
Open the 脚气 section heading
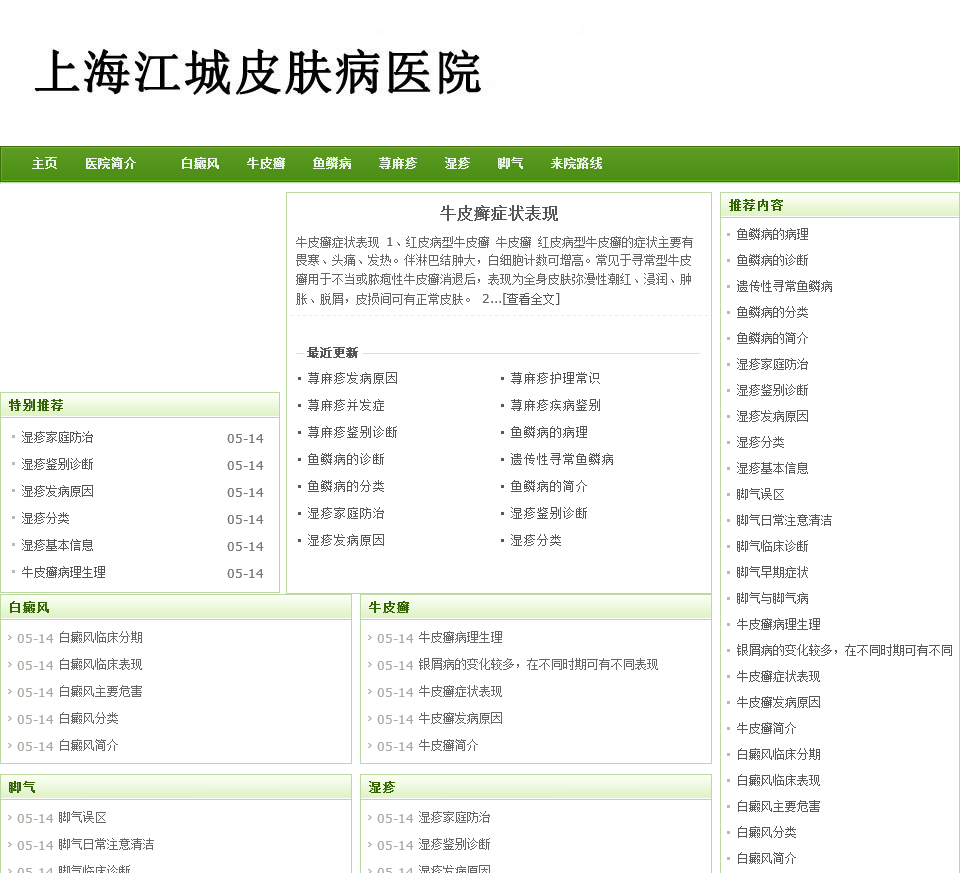(22, 787)
